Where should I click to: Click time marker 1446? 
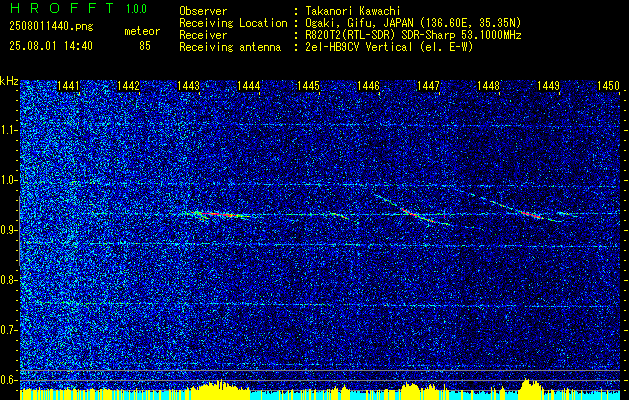(x=369, y=86)
